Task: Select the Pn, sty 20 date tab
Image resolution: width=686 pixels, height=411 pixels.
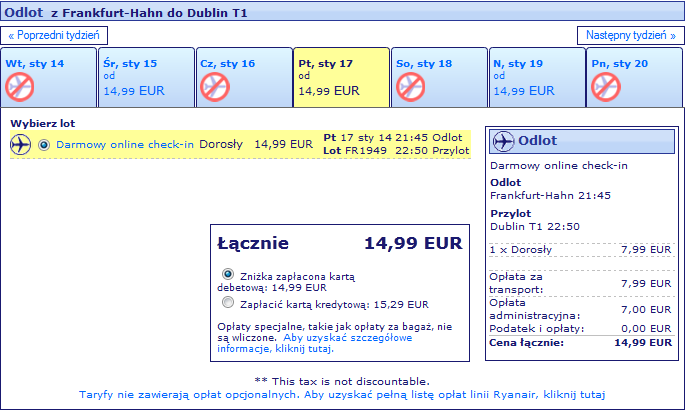Action: (635, 77)
